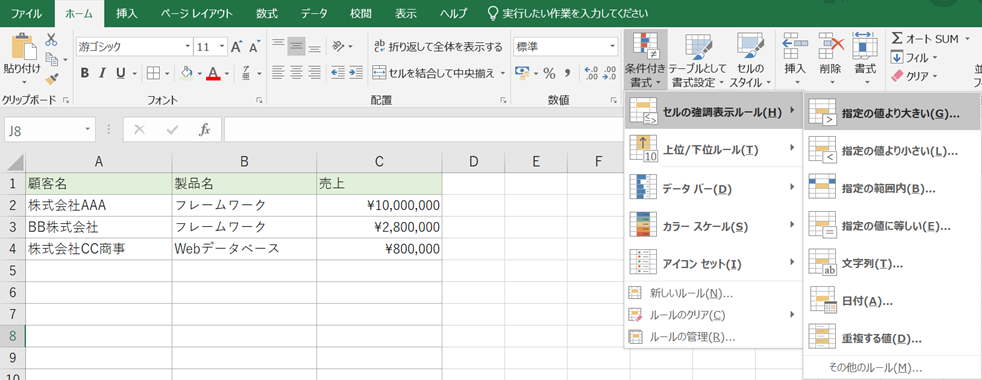Open the font size dropdown showing 11
Screen dimensions: 982x380
[x=222, y=47]
